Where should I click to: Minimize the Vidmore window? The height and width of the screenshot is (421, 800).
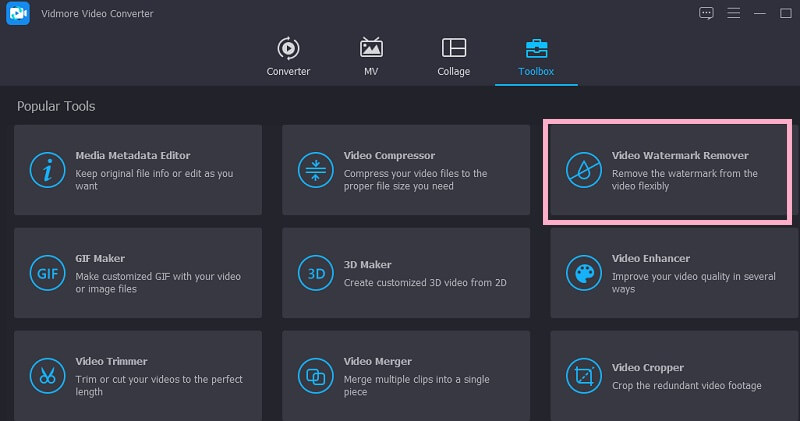[x=761, y=13]
